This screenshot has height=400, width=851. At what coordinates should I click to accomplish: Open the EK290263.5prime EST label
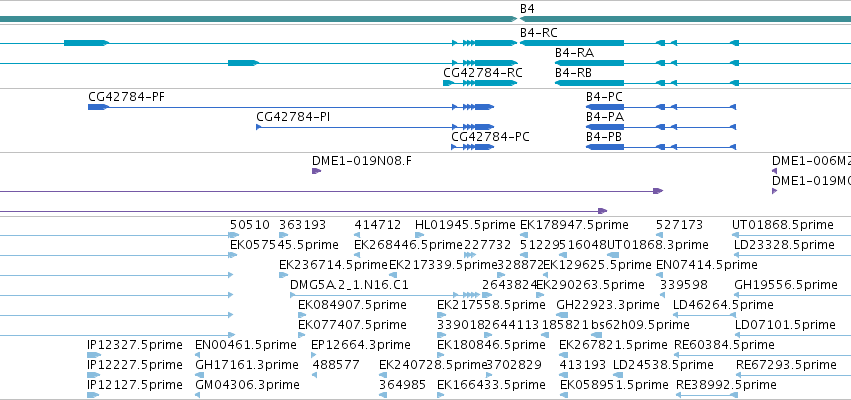pos(590,285)
